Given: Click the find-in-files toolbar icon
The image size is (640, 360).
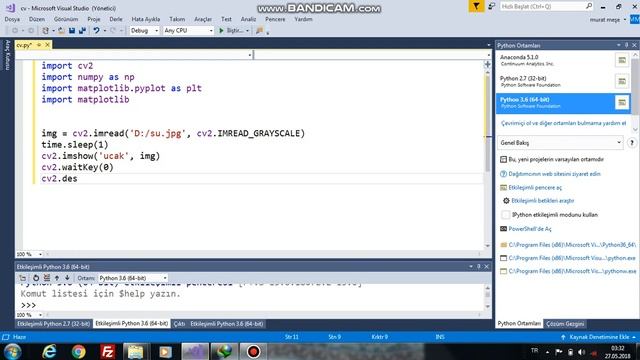Looking at the screenshot, I should pyautogui.click(x=259, y=31).
